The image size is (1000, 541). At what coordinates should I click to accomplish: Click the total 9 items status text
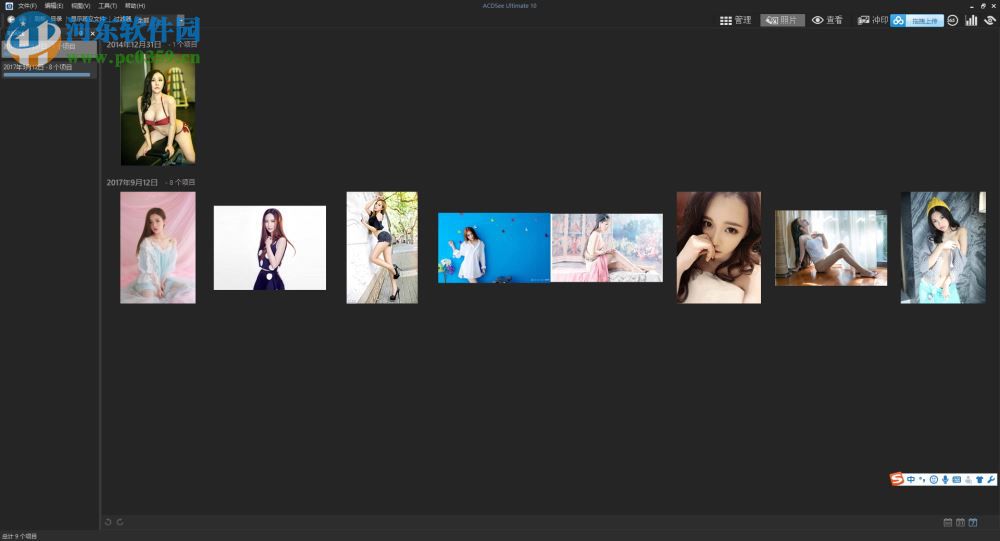point(20,537)
